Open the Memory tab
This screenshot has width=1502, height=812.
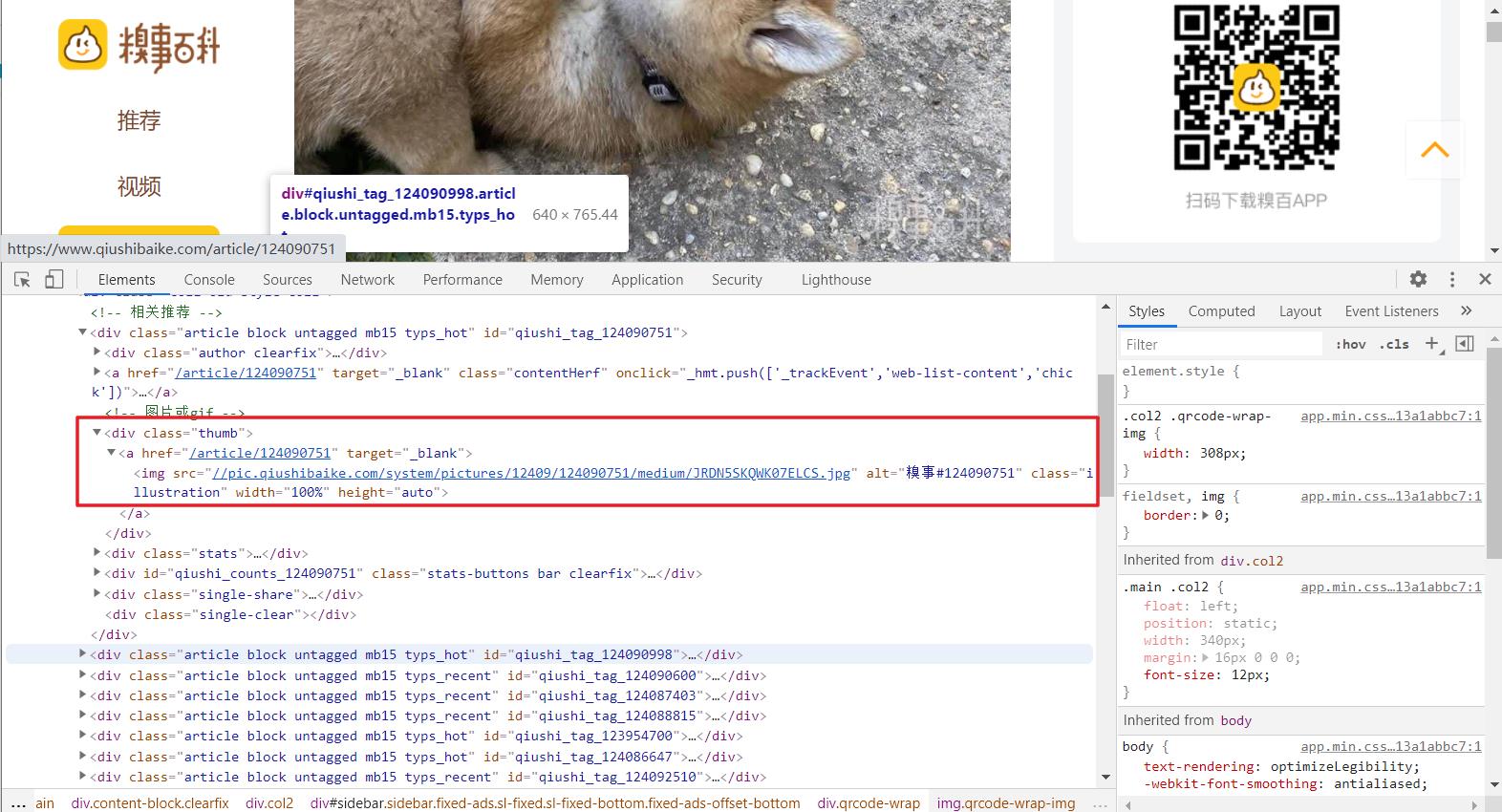coord(557,280)
